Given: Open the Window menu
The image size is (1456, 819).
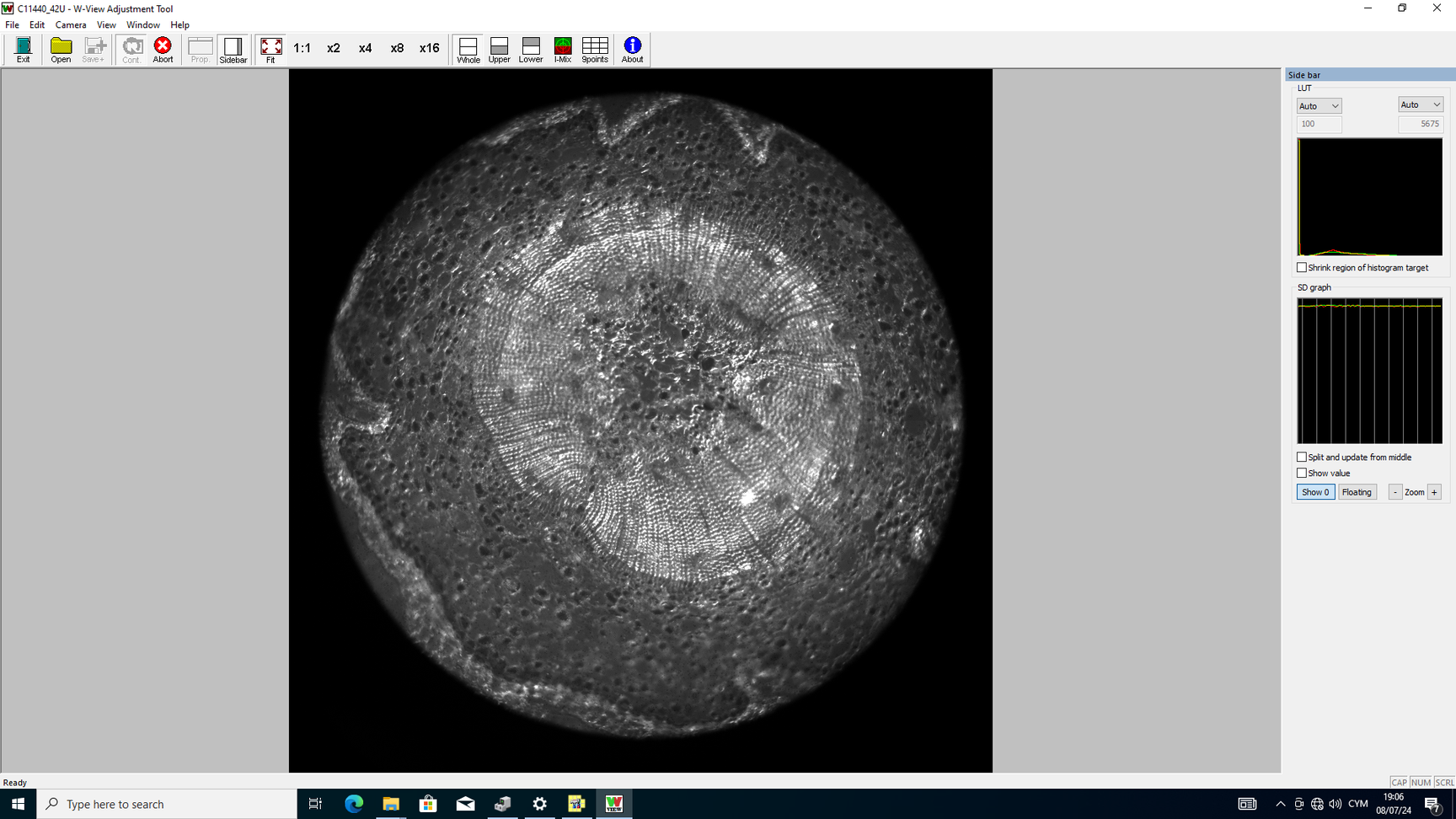Looking at the screenshot, I should 143,25.
